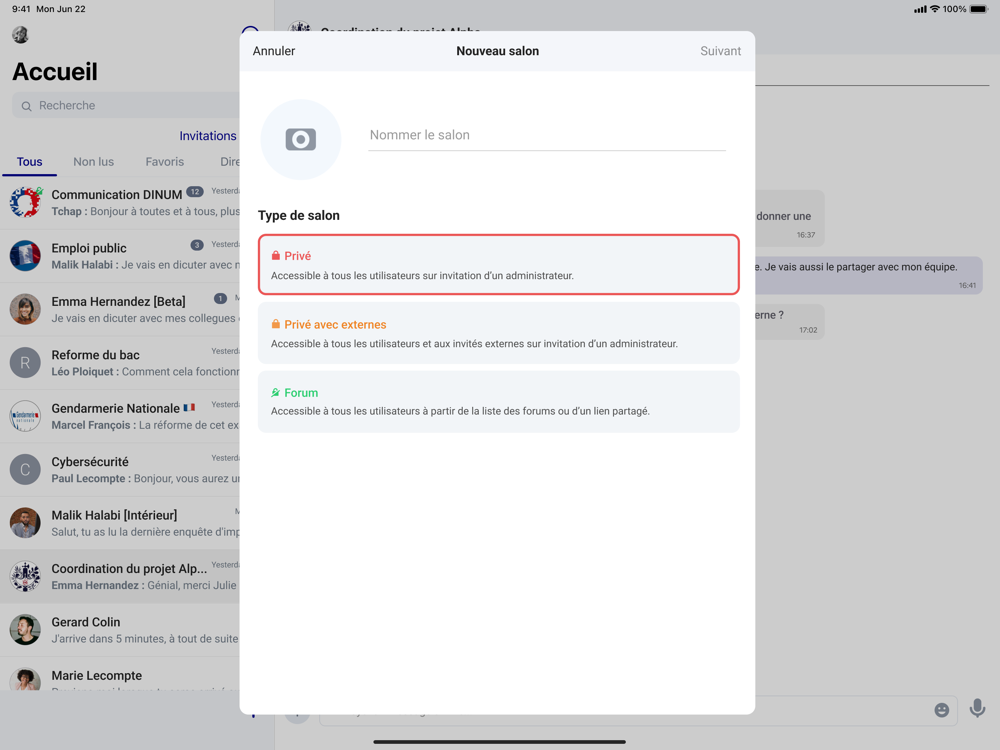Viewport: 1000px width, 750px height.
Task: Click the 16:41 message bubble in chat
Action: tap(868, 276)
